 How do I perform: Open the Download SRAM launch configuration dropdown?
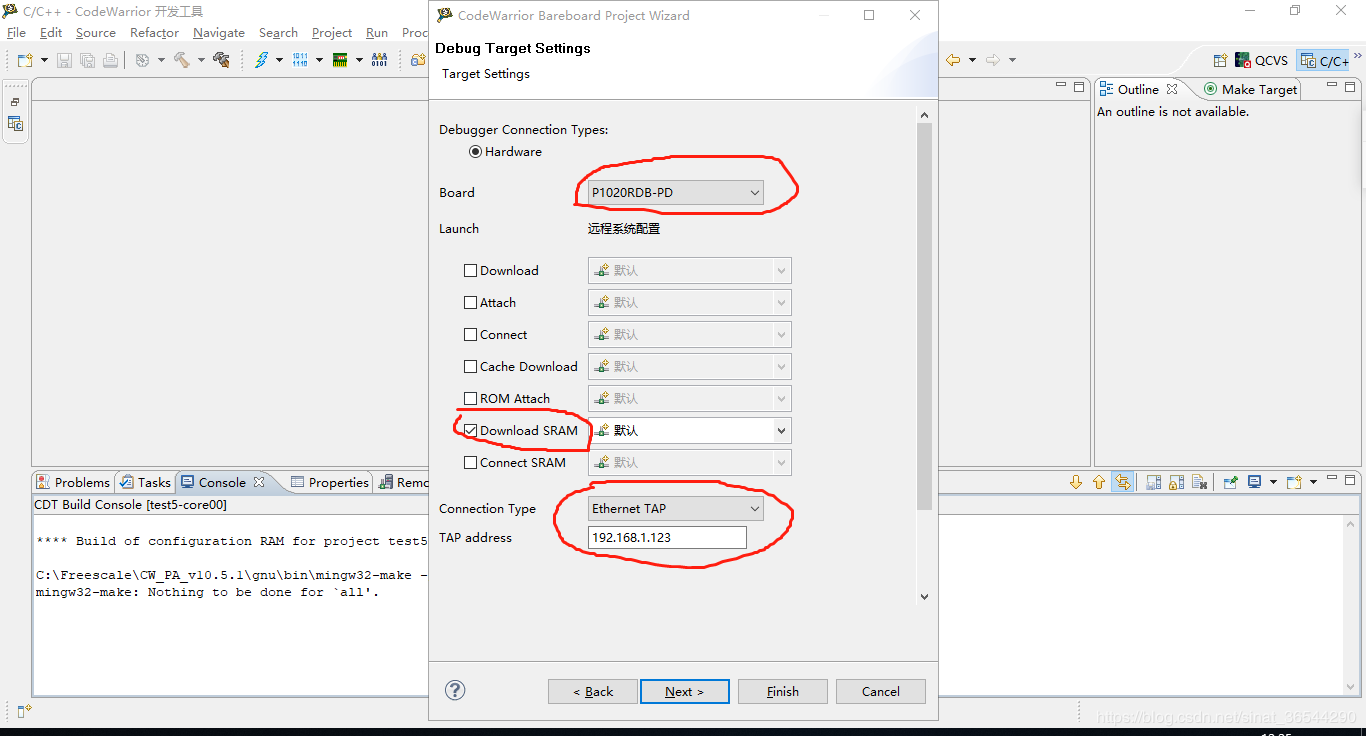(781, 431)
